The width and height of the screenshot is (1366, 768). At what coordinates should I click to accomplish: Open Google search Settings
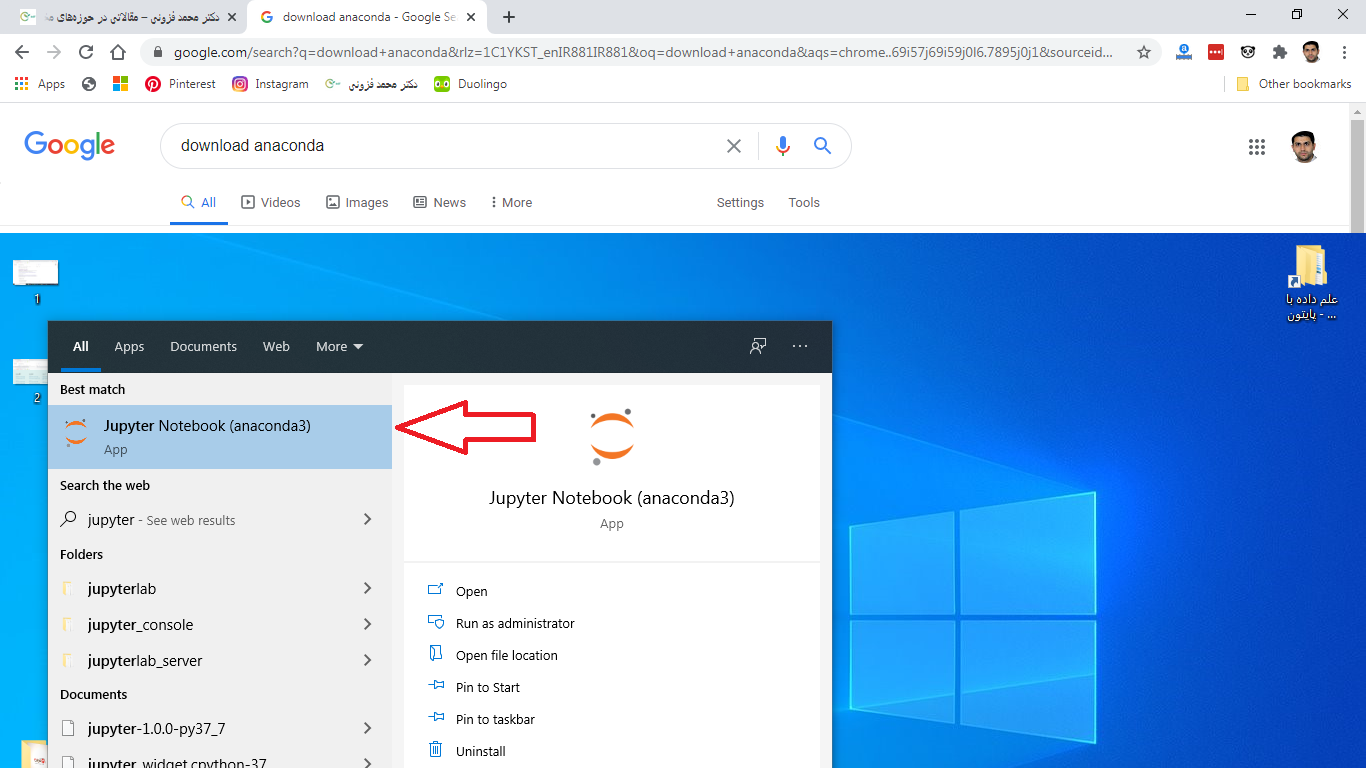740,202
